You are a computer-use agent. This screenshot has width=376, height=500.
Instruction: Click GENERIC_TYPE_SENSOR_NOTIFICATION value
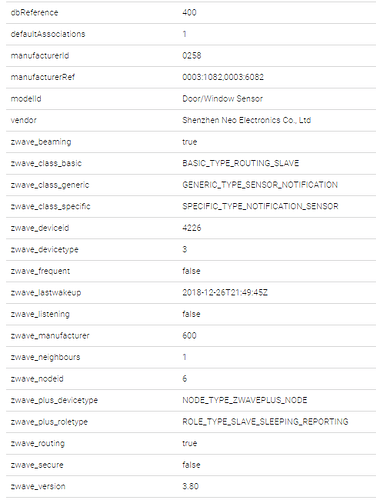260,185
